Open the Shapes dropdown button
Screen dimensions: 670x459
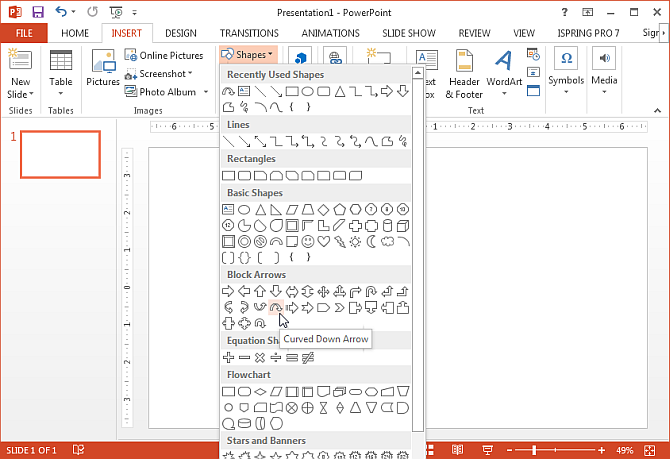click(248, 55)
